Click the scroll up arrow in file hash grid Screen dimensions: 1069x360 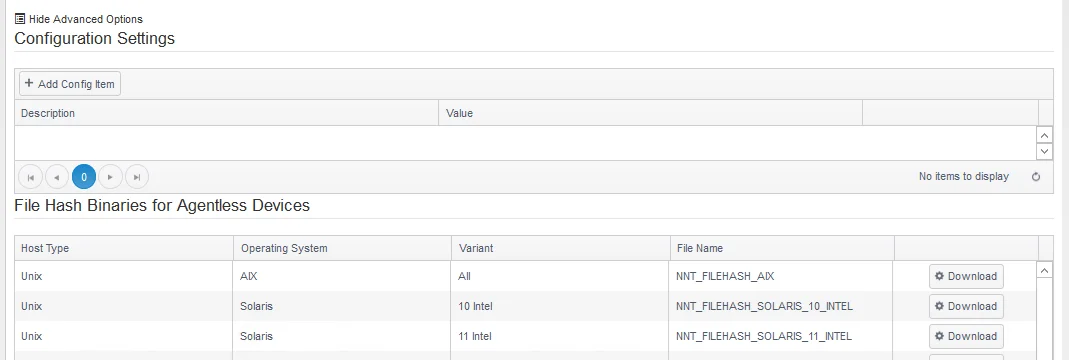coord(1044,271)
